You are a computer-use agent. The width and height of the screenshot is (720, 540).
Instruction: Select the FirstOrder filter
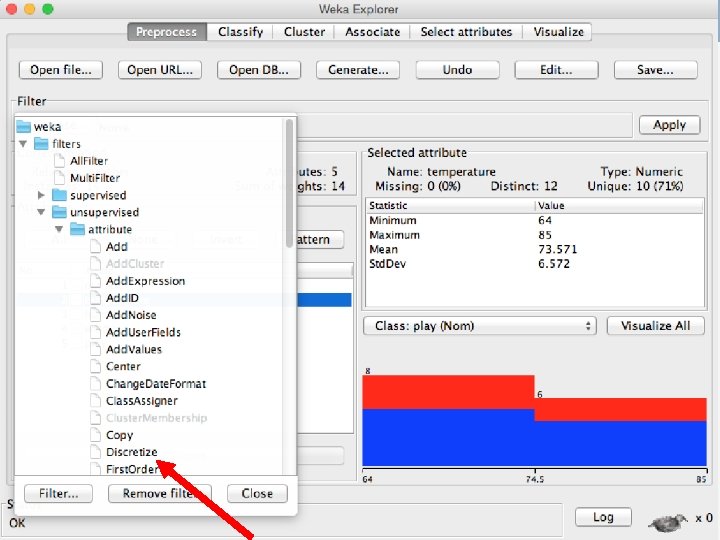[x=132, y=469]
